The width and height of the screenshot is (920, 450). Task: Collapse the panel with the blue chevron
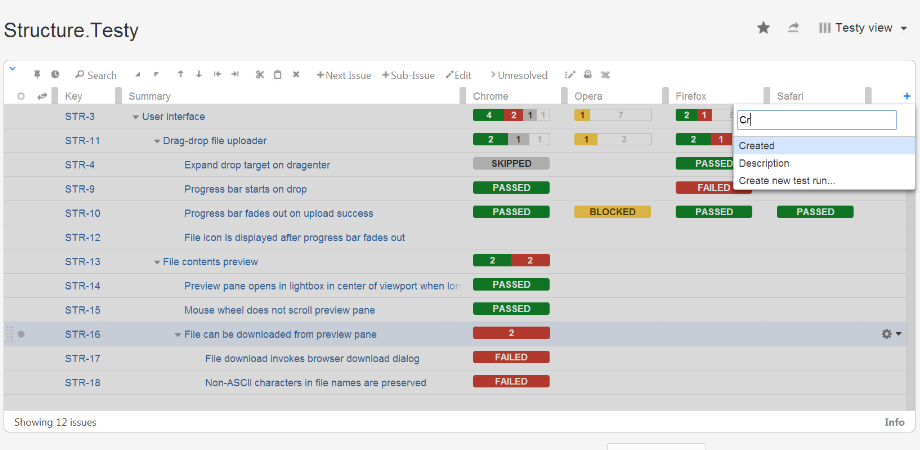[12, 69]
